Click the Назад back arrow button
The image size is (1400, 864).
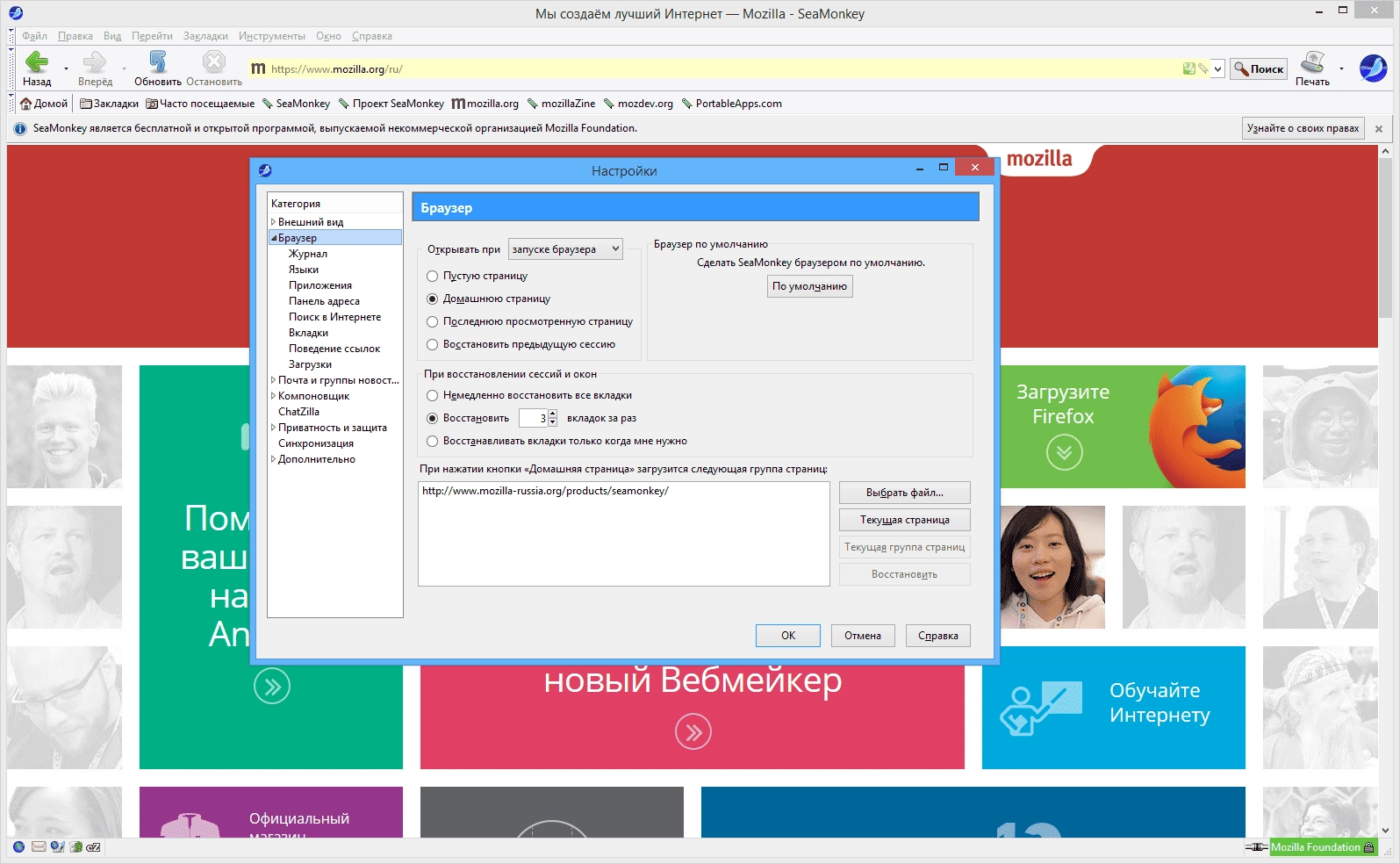click(x=37, y=61)
